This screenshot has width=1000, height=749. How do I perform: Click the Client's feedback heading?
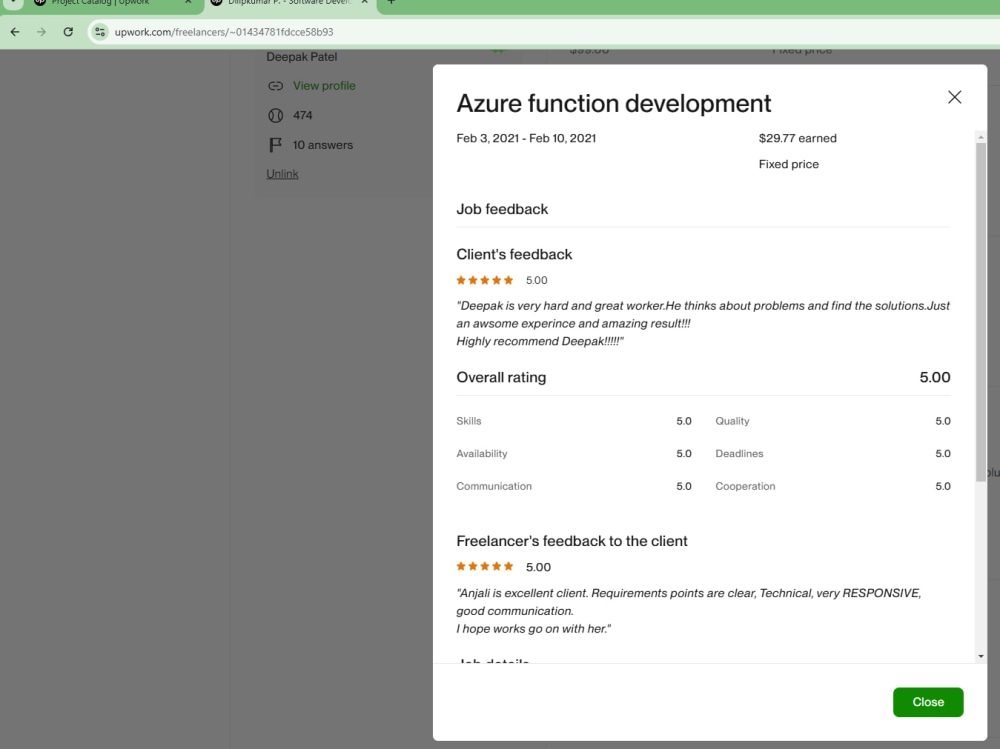point(514,255)
